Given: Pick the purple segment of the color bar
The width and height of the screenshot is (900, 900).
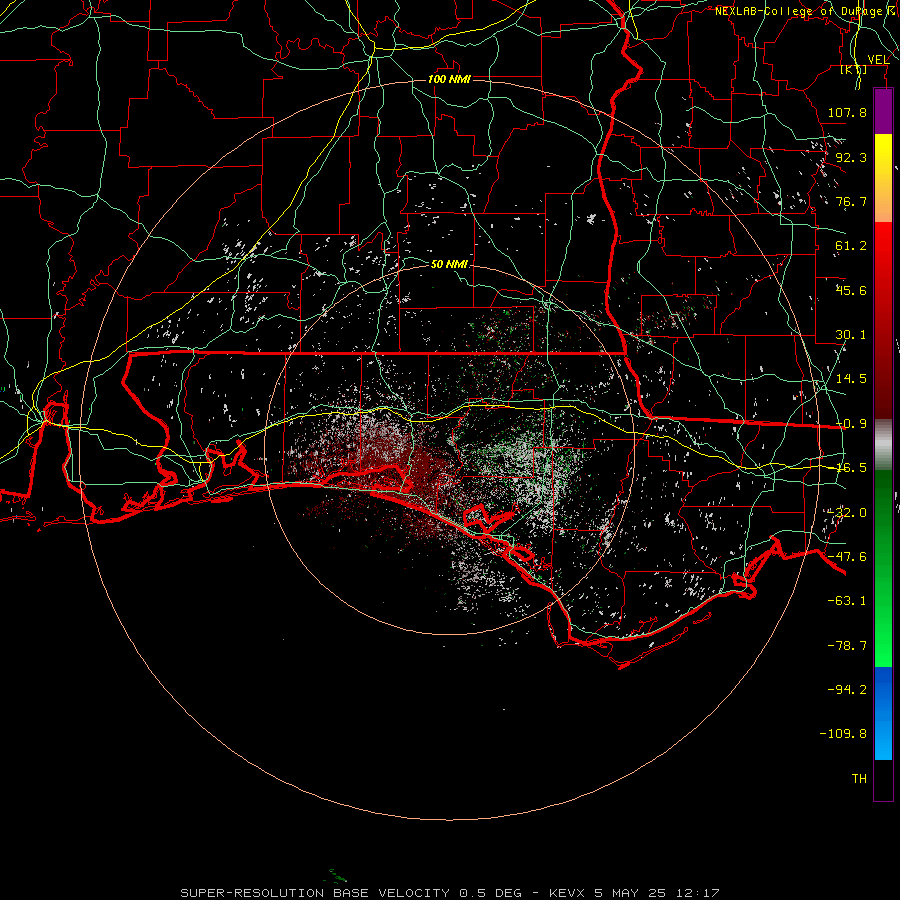Looking at the screenshot, I should [883, 111].
